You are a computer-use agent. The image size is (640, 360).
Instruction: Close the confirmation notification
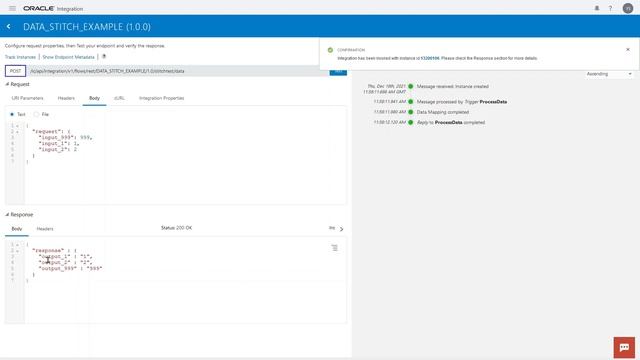pyautogui.click(x=628, y=49)
